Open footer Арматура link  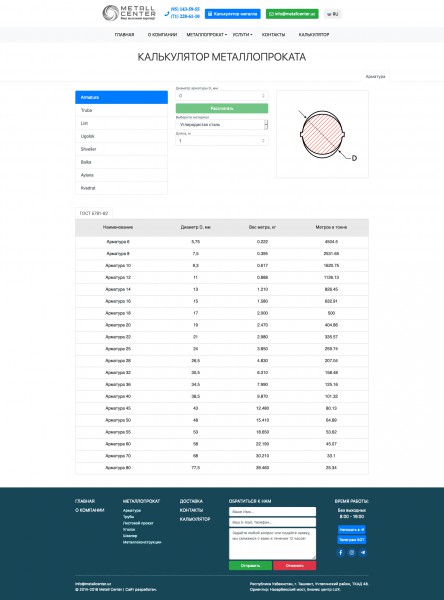(132, 510)
